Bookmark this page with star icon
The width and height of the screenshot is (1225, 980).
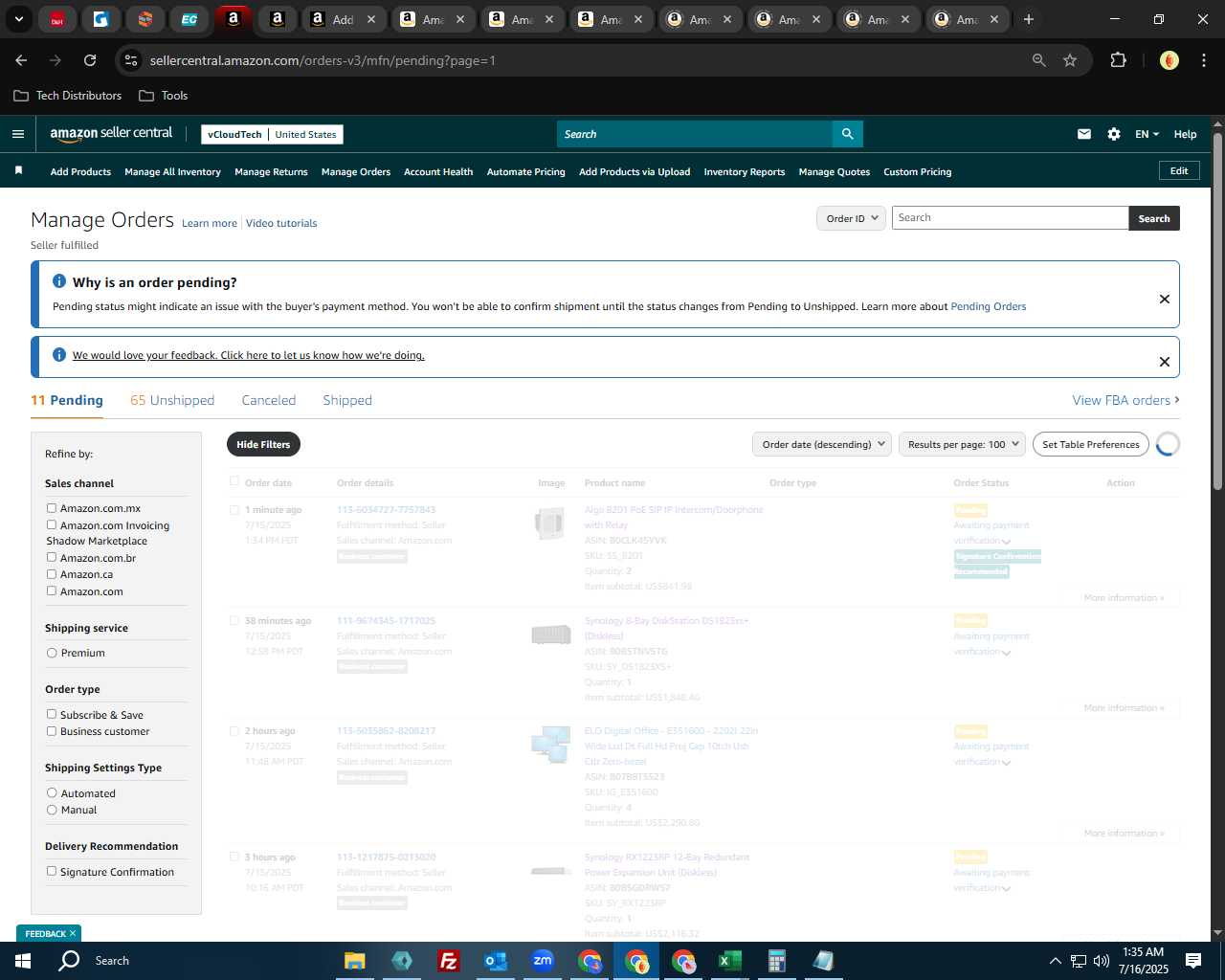coord(1070,60)
